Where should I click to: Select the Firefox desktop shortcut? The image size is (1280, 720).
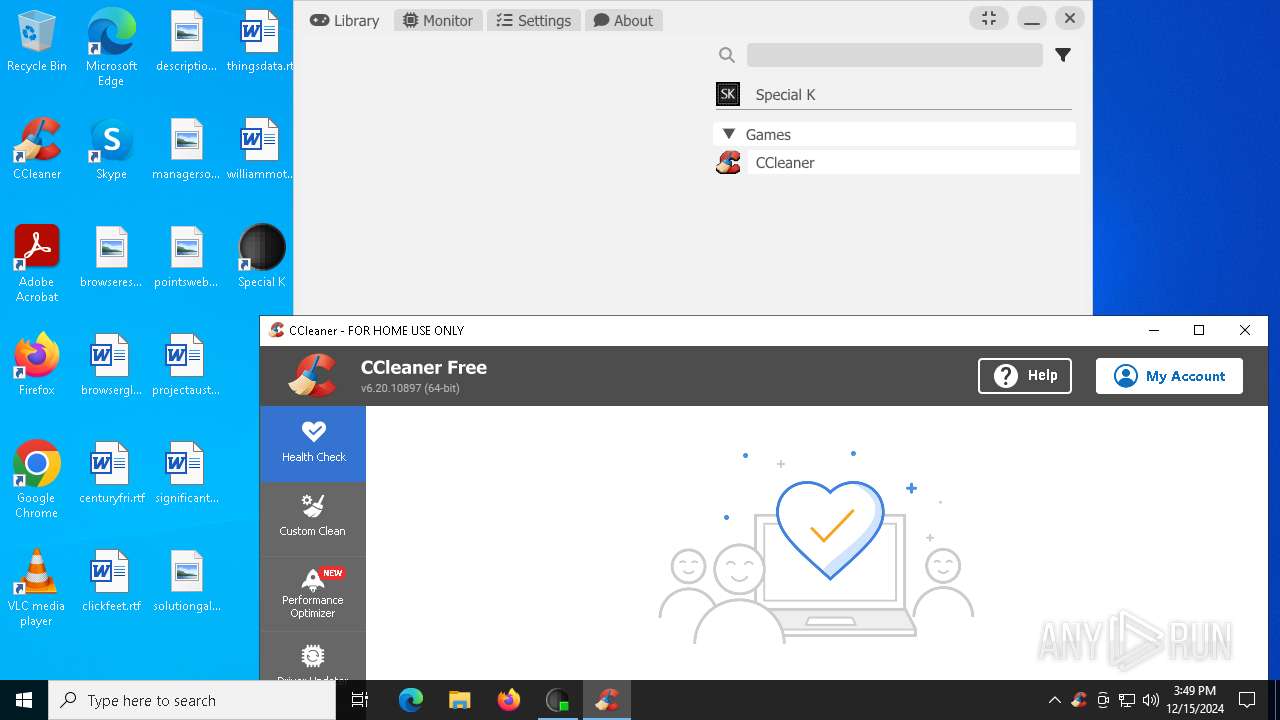(37, 365)
